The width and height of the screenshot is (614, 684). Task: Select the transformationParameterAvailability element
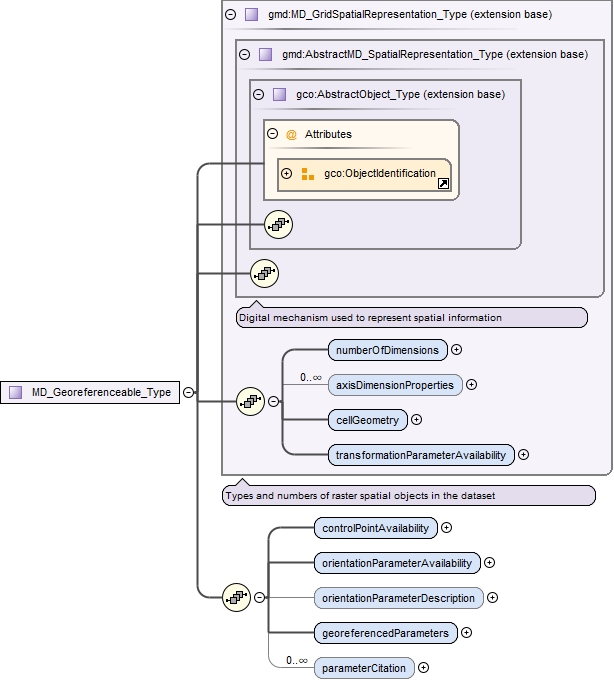click(421, 455)
